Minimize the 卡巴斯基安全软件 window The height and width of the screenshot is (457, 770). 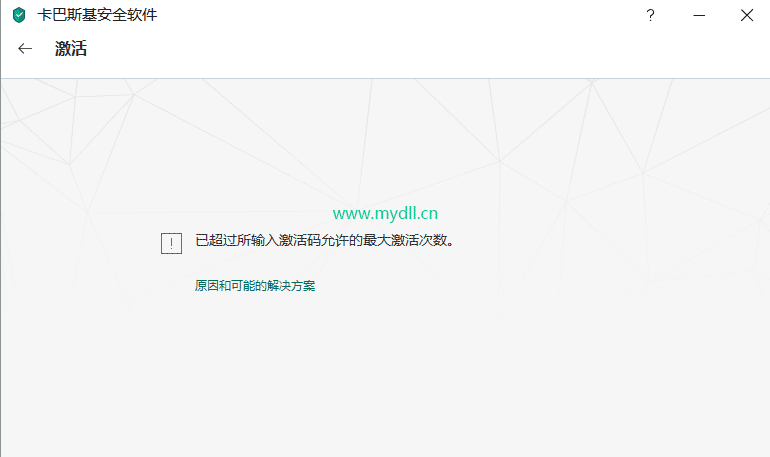pos(699,15)
